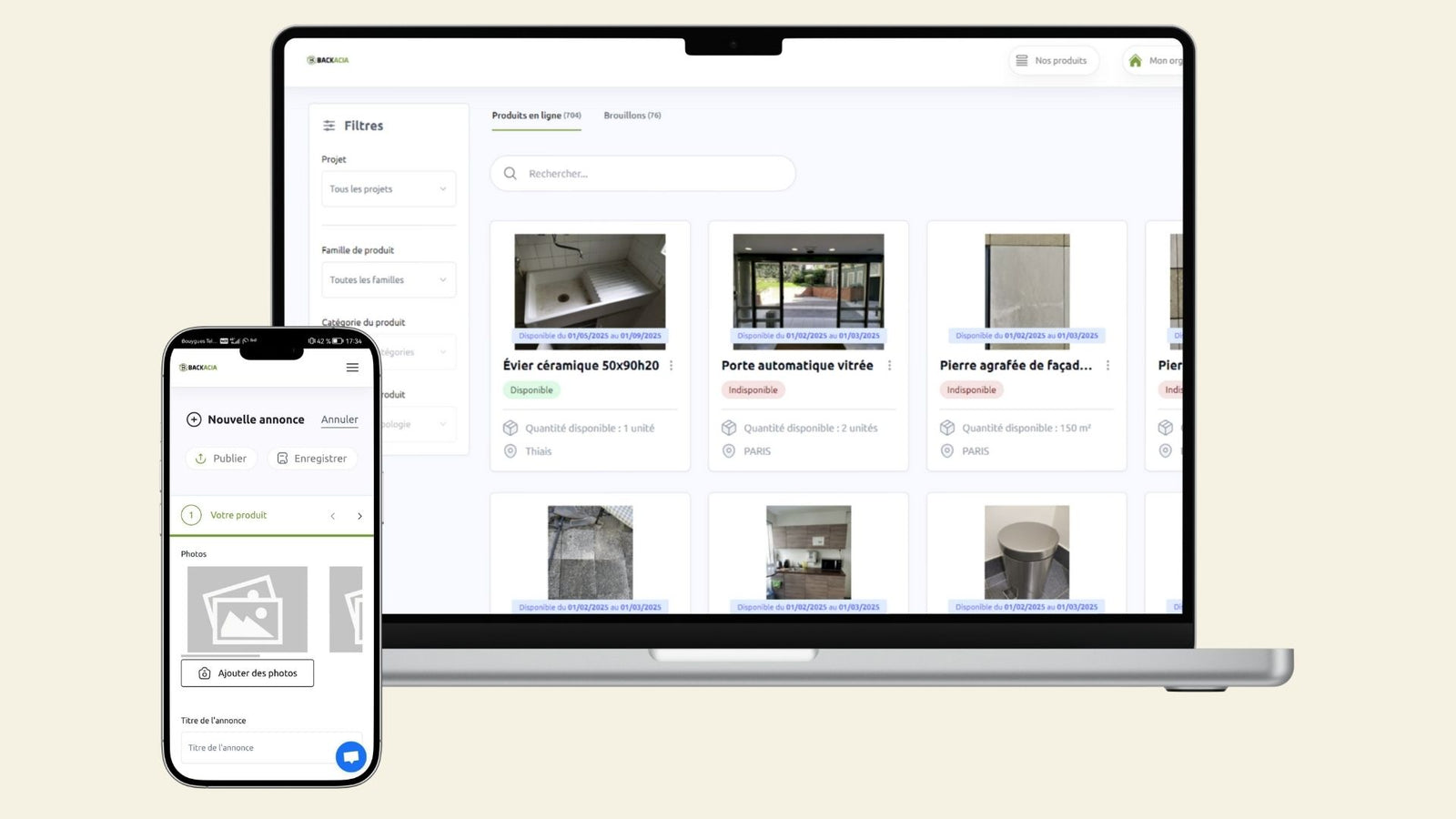
Task: Click the availability dates on Porte automatique vitrée
Action: click(x=808, y=336)
